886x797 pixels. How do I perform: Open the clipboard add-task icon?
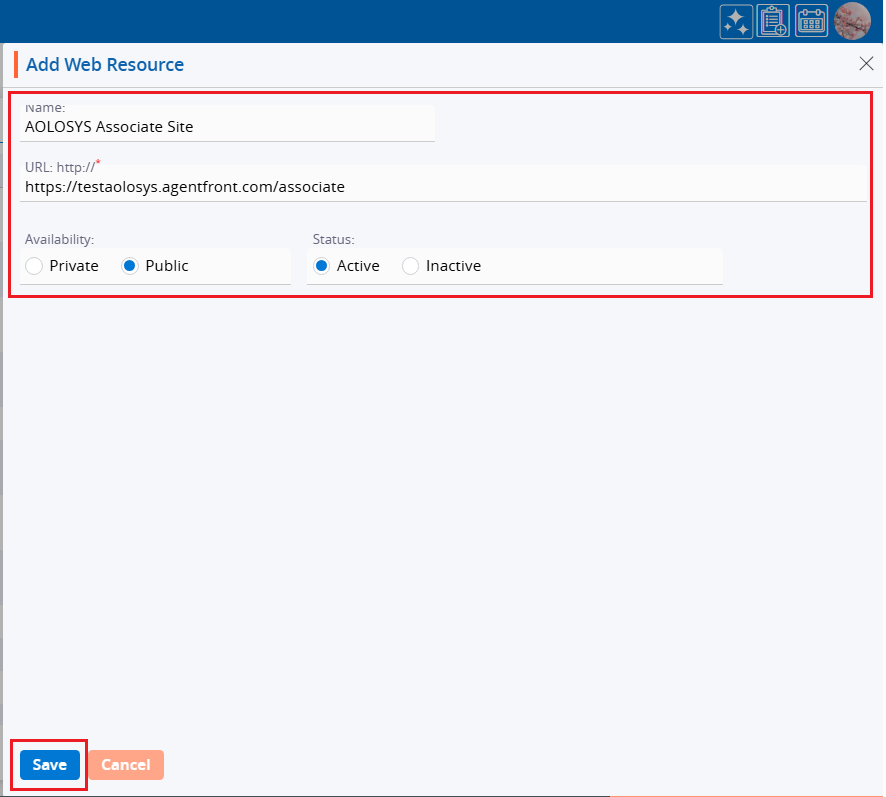coord(773,21)
